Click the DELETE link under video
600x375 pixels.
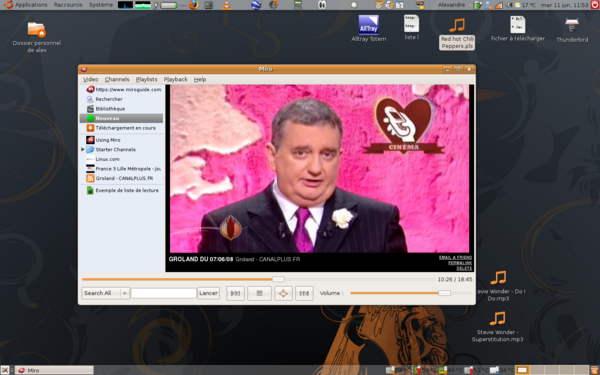coord(464,268)
